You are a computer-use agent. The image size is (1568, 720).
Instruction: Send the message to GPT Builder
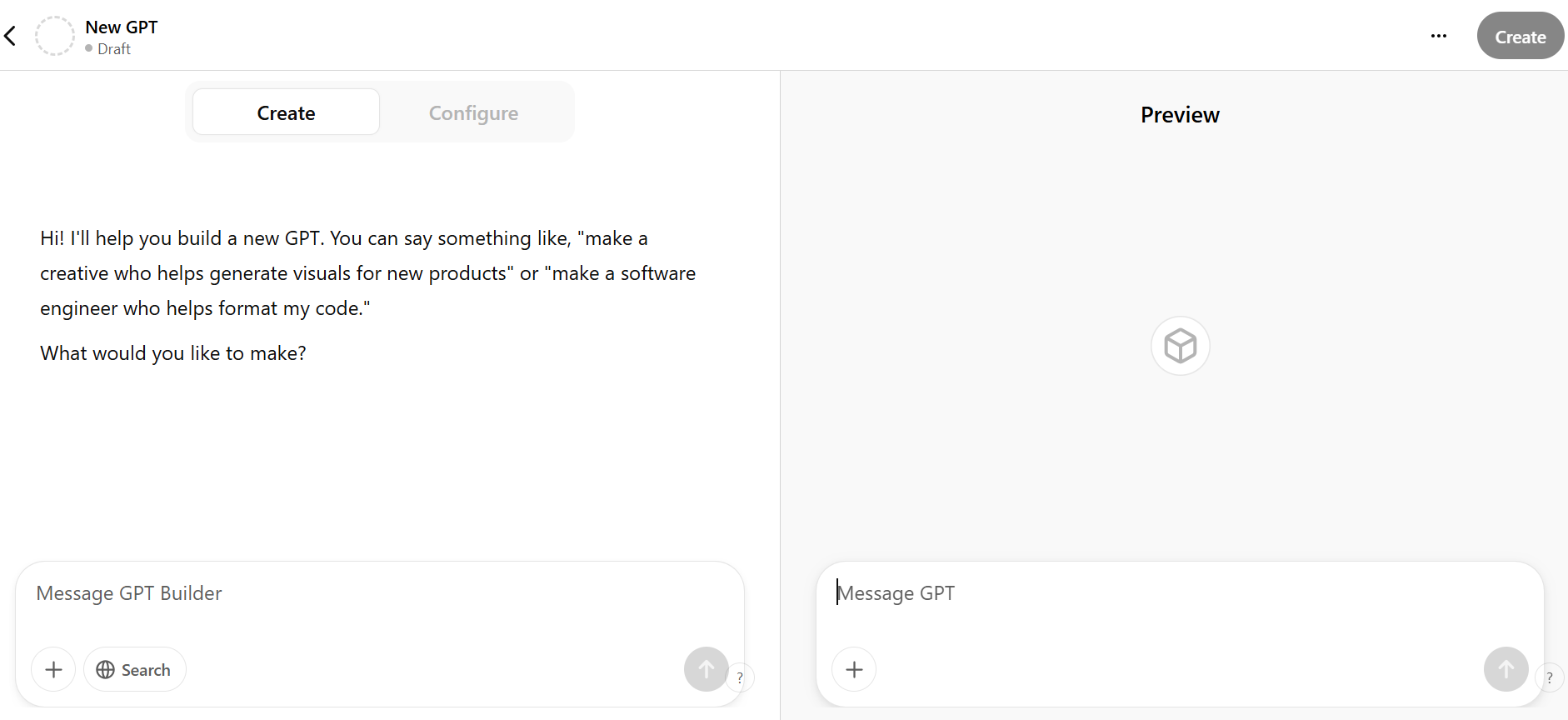[706, 669]
